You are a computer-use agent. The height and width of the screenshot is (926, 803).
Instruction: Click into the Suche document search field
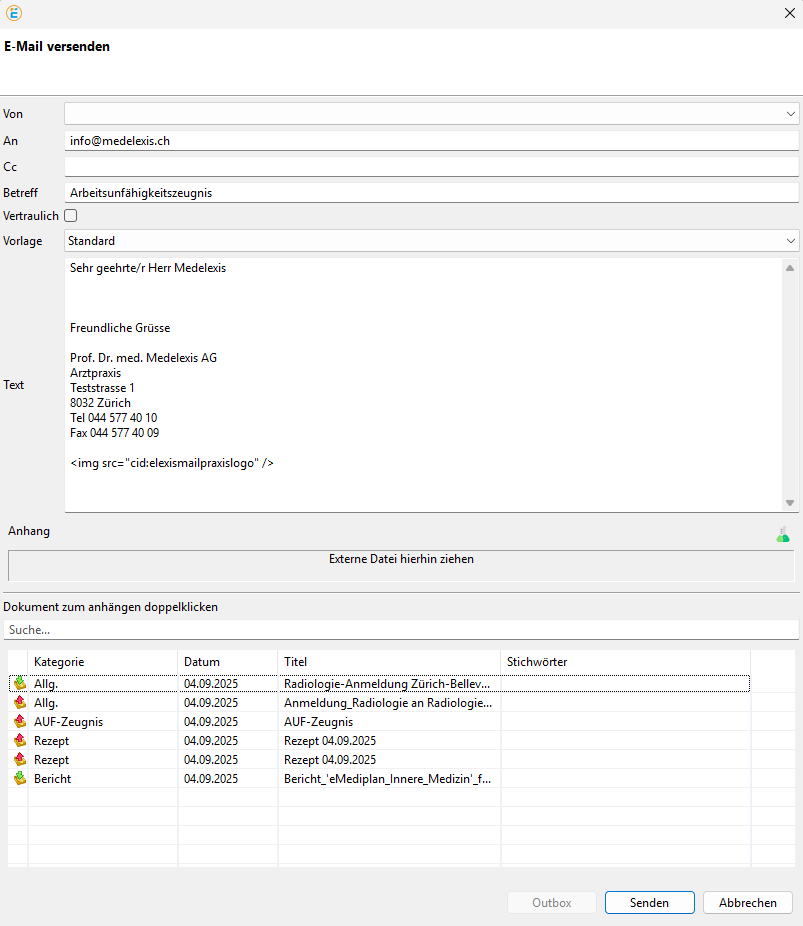point(400,630)
